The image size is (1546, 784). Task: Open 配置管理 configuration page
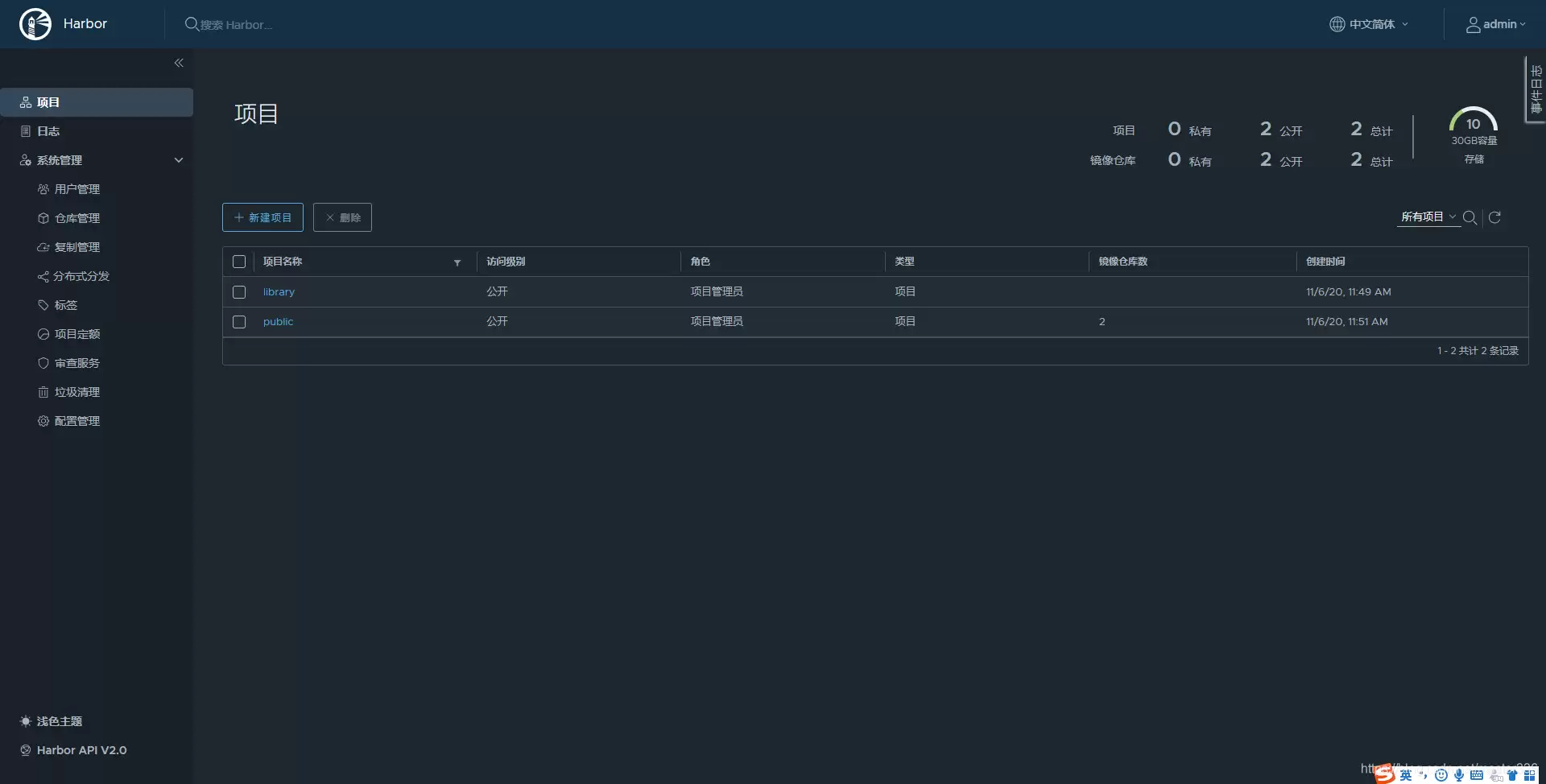tap(77, 421)
